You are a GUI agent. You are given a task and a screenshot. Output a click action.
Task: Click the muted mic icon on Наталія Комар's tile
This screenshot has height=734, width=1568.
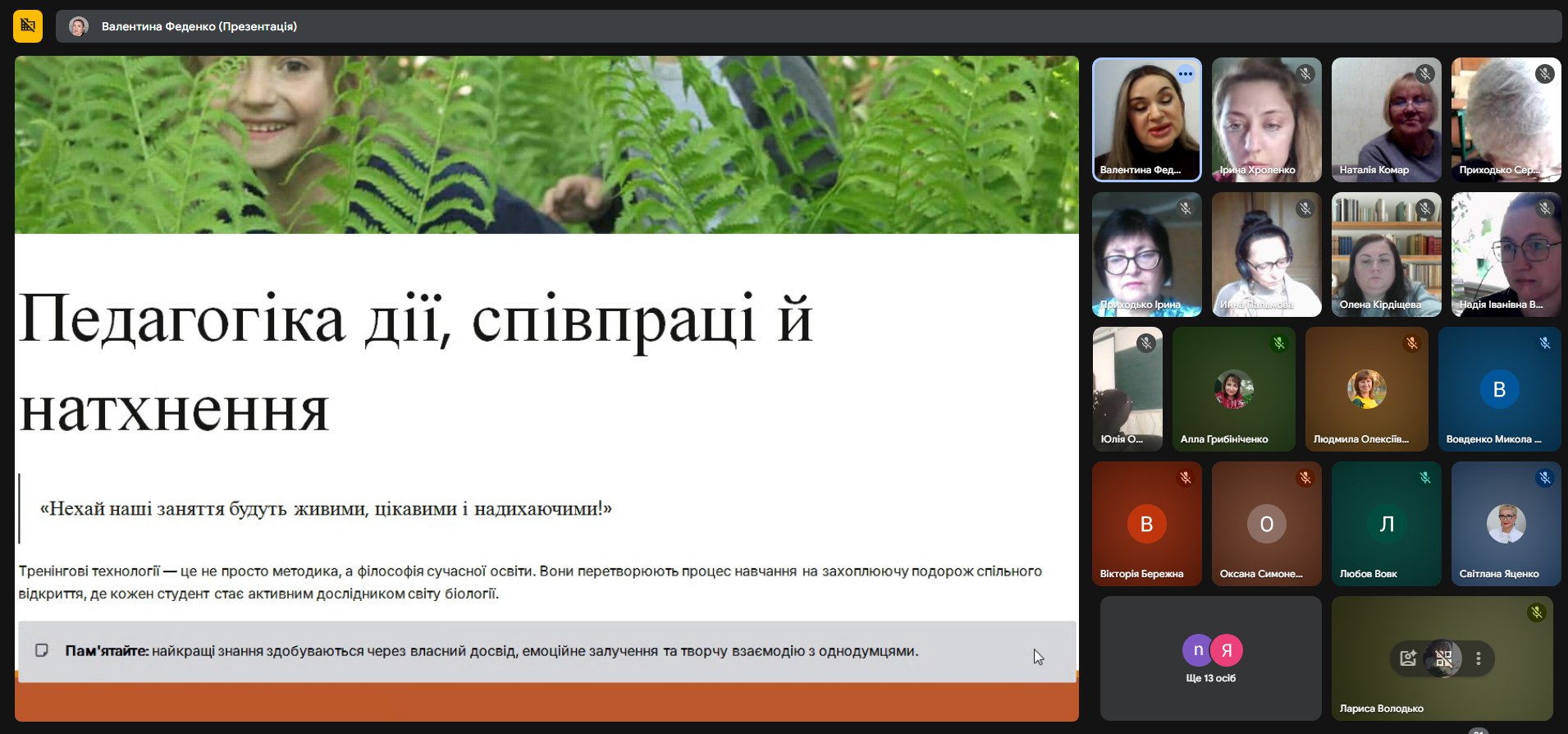pyautogui.click(x=1424, y=74)
